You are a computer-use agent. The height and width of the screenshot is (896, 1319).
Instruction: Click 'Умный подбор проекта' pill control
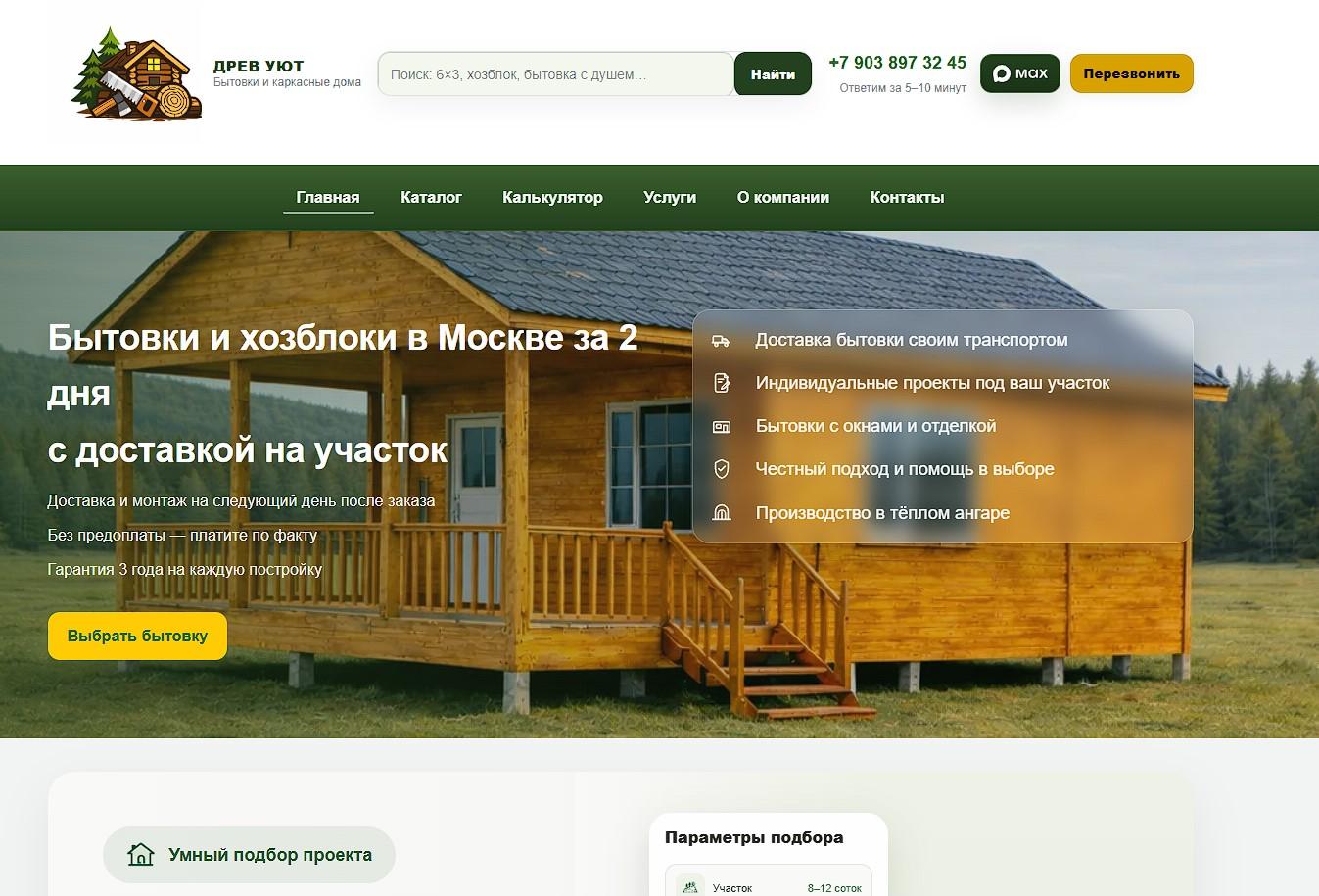249,854
